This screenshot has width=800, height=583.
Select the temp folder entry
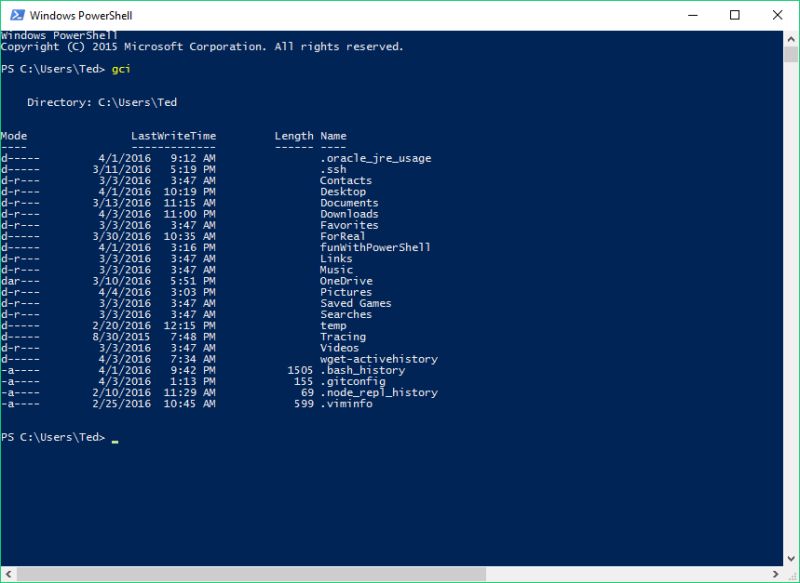click(x=336, y=325)
